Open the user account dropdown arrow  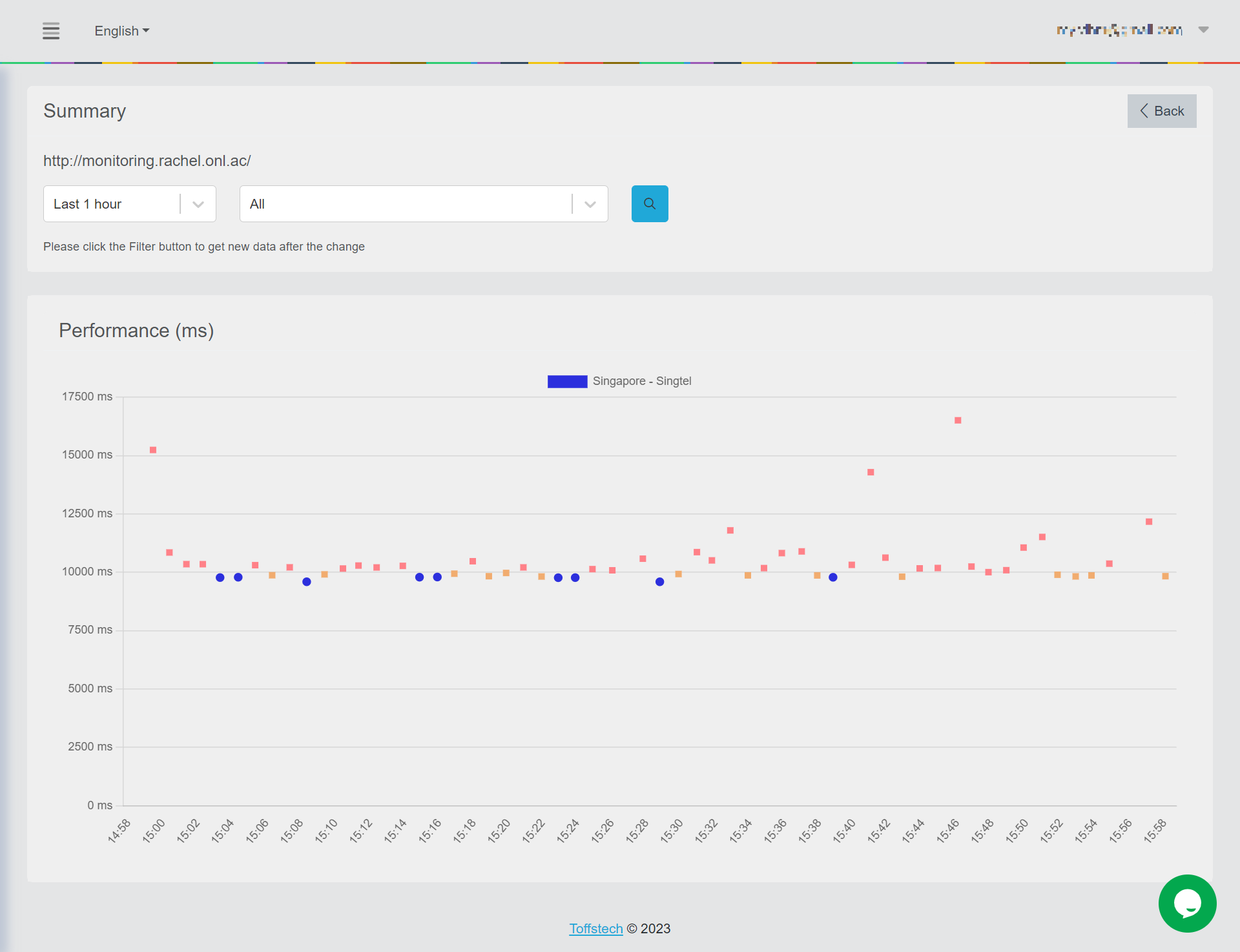pyautogui.click(x=1203, y=30)
